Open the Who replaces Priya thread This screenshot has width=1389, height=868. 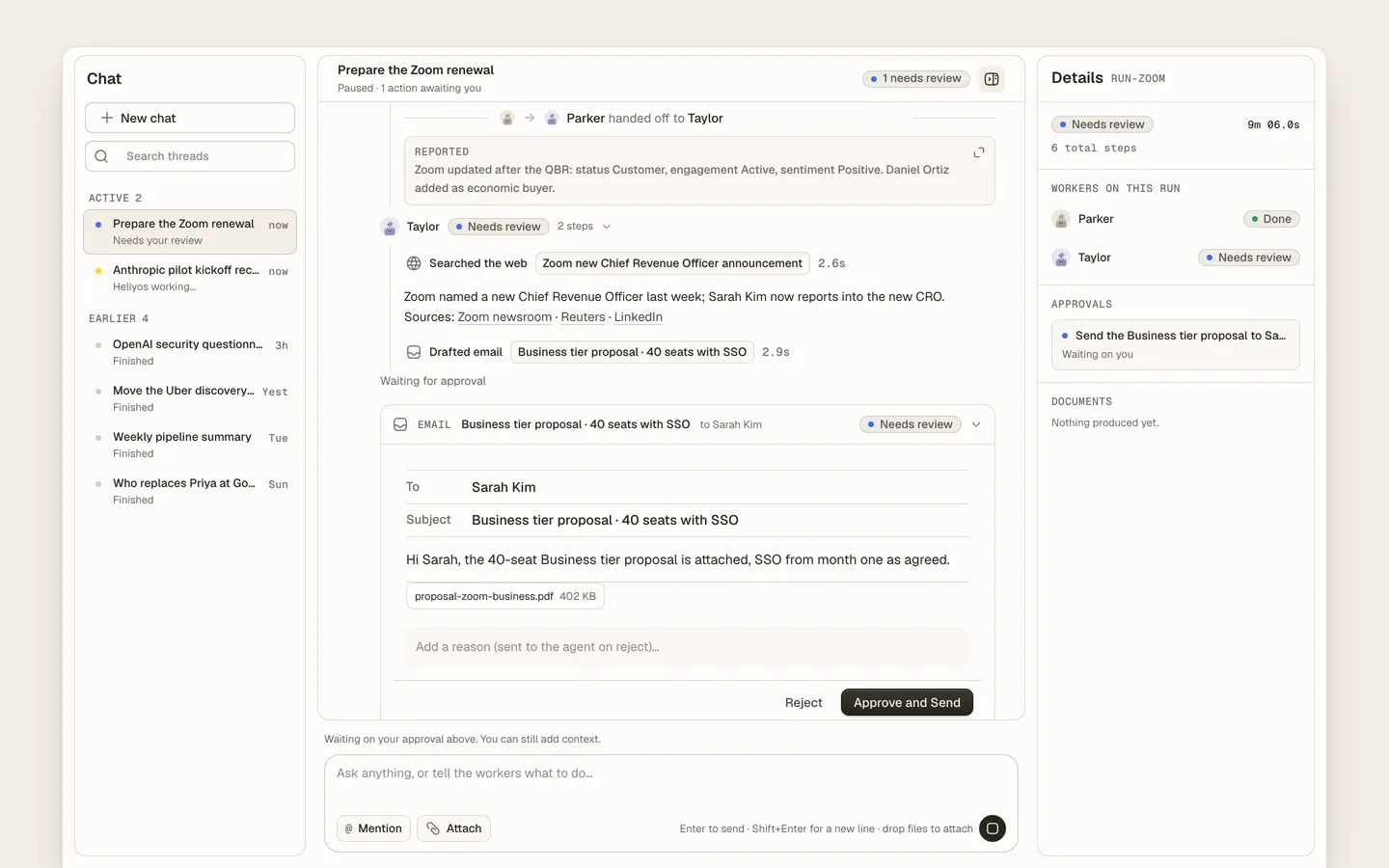click(x=190, y=491)
